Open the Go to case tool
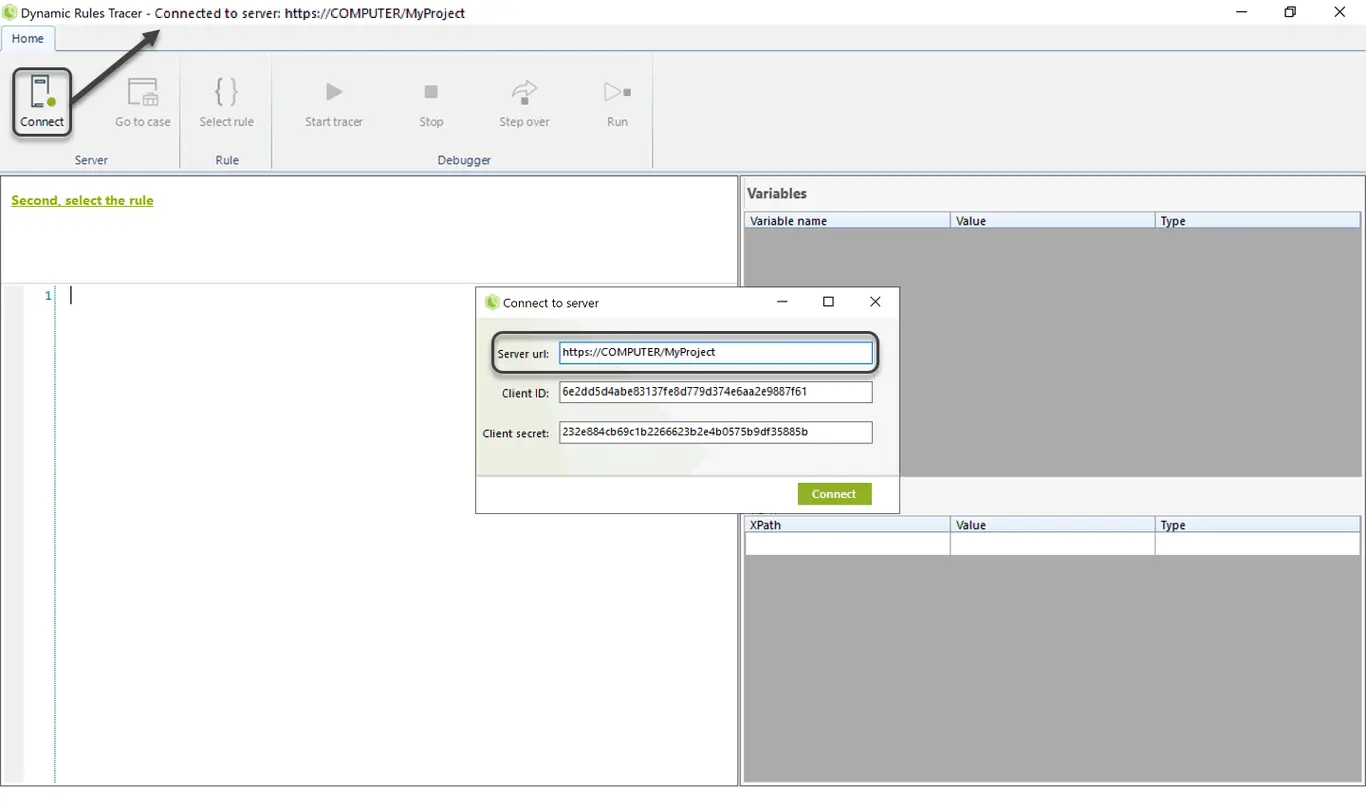The height and width of the screenshot is (811, 1366). tap(143, 92)
